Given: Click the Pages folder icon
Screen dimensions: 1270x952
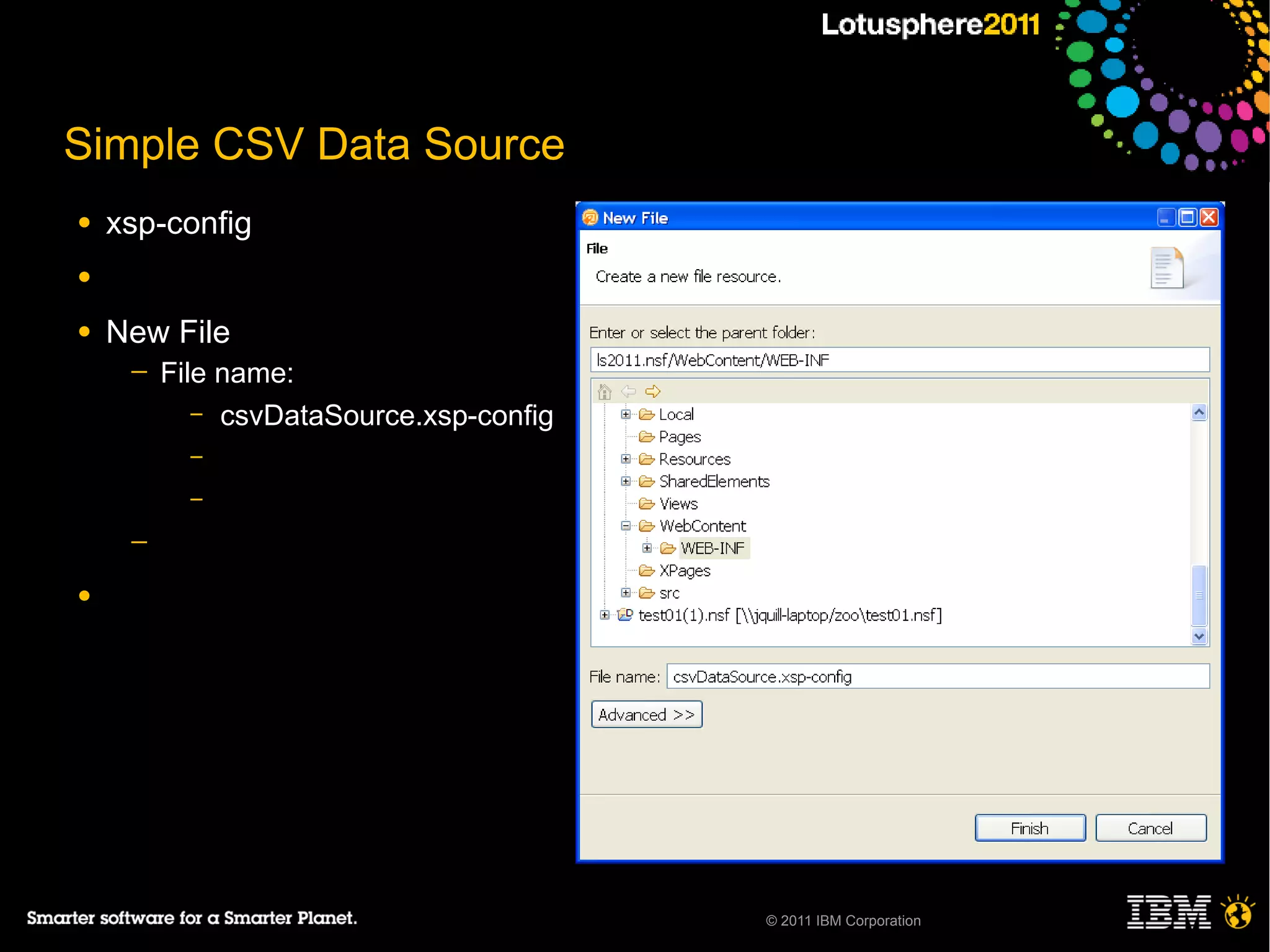Looking at the screenshot, I should (x=647, y=437).
